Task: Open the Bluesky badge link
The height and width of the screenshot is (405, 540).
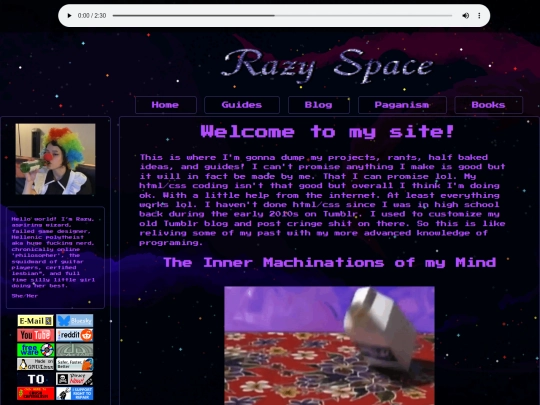Action: click(x=75, y=321)
